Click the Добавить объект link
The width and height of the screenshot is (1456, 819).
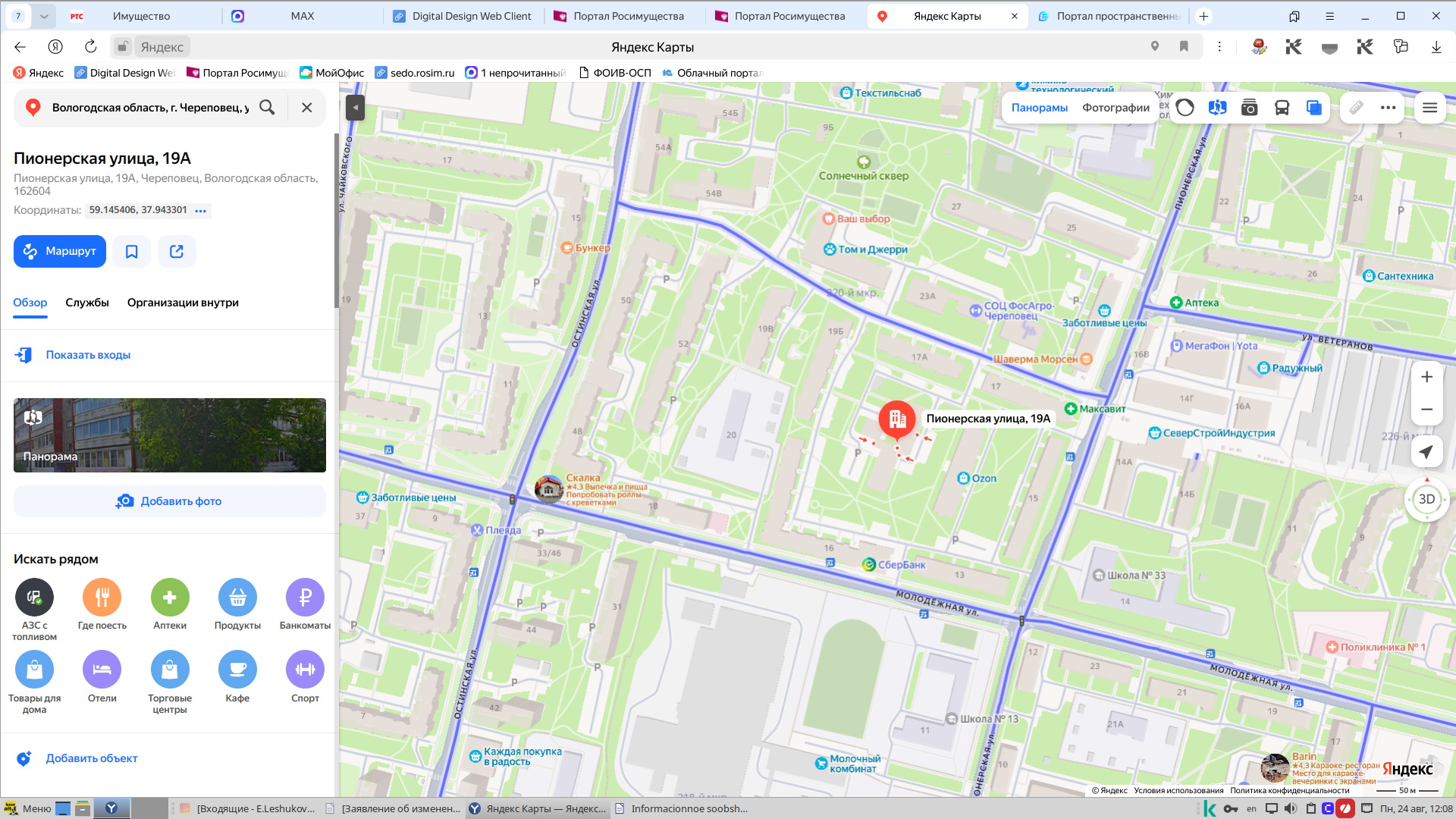coord(92,758)
